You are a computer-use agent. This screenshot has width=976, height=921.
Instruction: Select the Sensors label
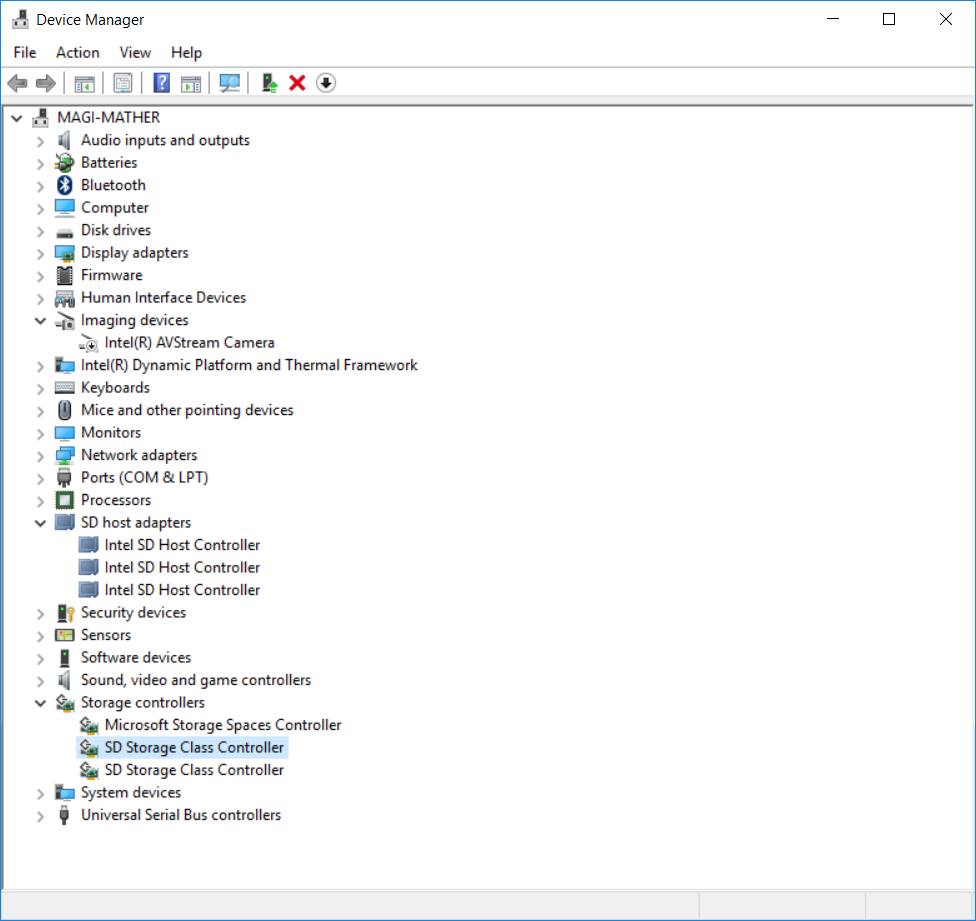point(106,635)
